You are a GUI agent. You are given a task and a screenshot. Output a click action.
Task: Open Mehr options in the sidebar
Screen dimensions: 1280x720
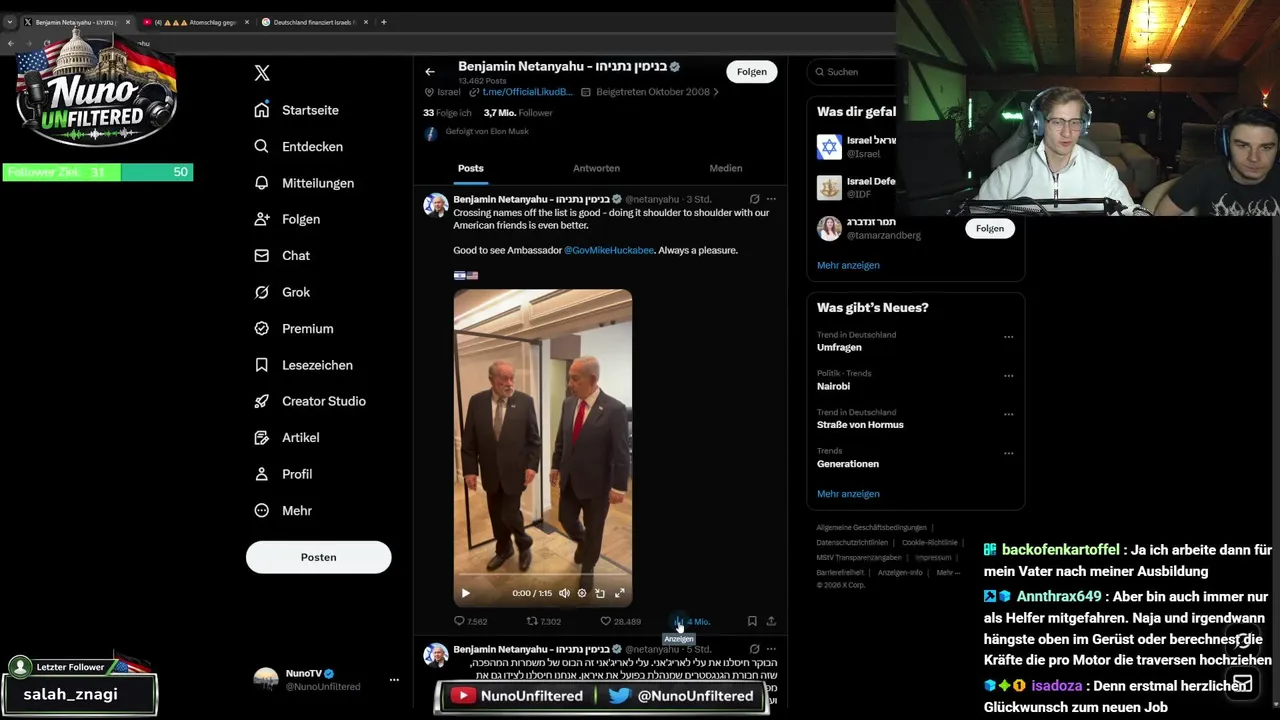point(283,510)
